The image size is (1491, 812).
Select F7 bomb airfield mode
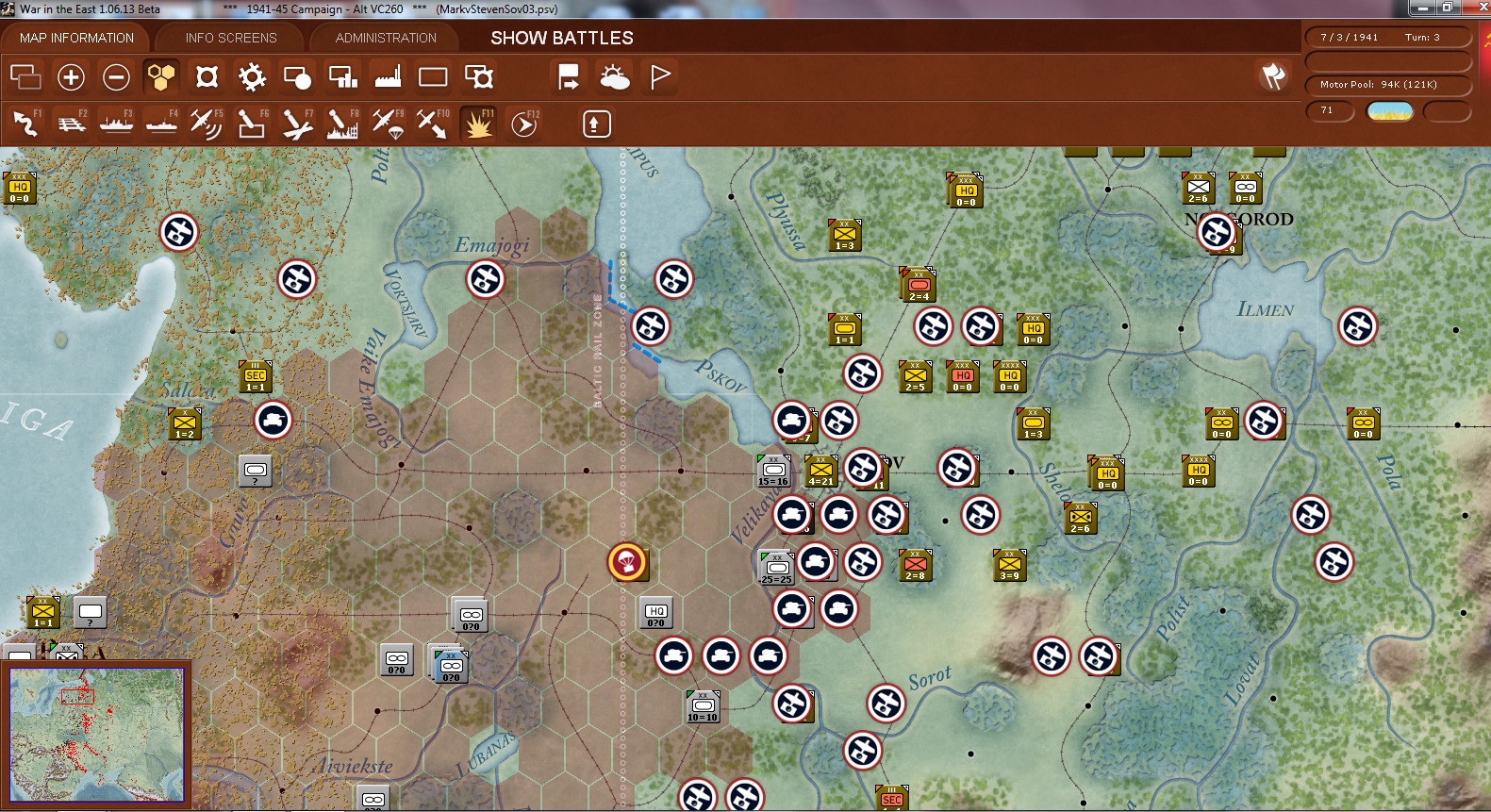click(x=298, y=124)
